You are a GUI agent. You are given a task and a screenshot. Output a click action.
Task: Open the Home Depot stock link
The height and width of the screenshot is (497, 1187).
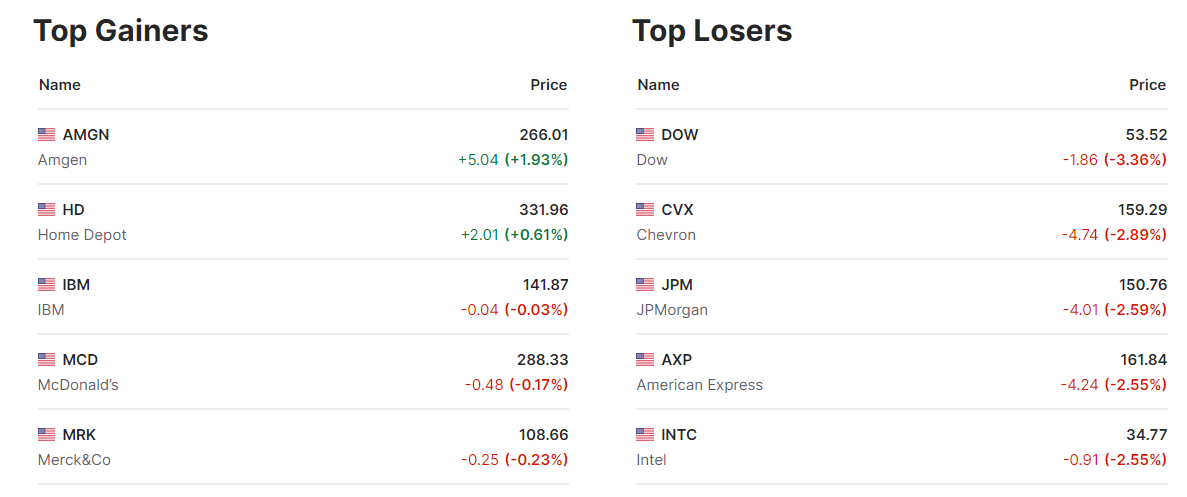pyautogui.click(x=82, y=235)
